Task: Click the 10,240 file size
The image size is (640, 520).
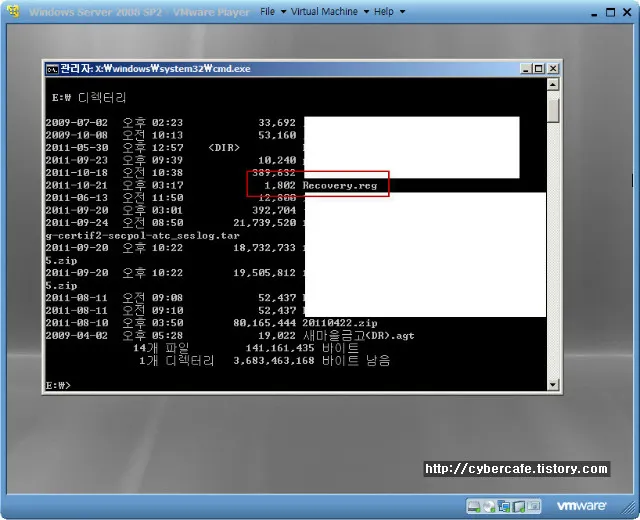Action: [277, 160]
